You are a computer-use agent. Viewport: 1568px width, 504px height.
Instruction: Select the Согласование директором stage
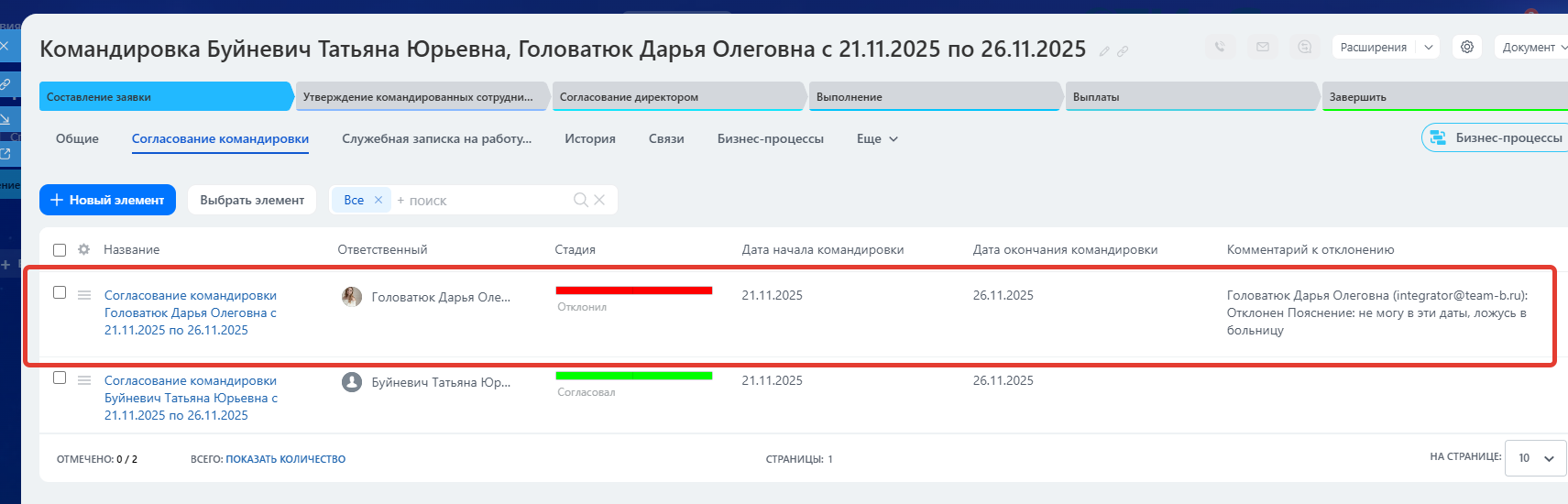(x=679, y=96)
